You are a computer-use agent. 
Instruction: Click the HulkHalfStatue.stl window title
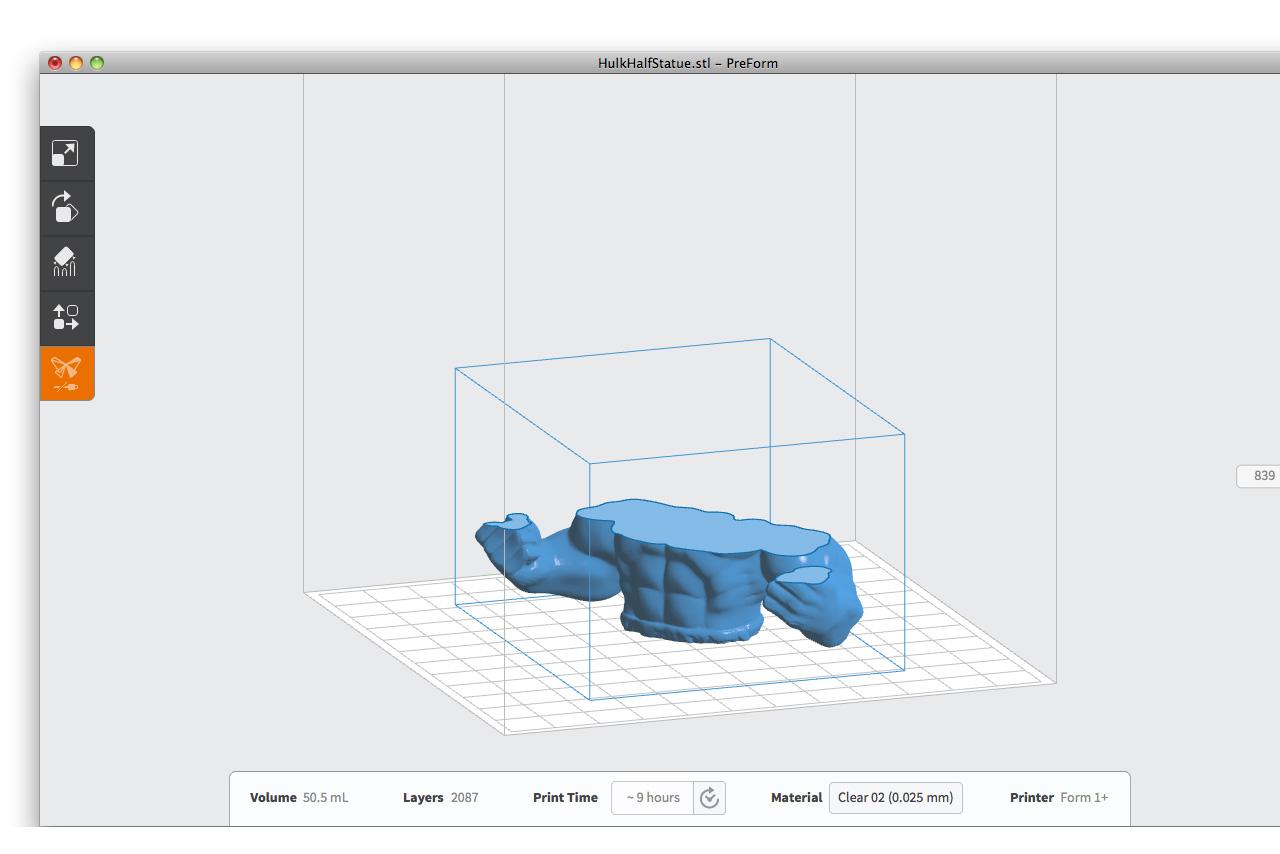(688, 63)
